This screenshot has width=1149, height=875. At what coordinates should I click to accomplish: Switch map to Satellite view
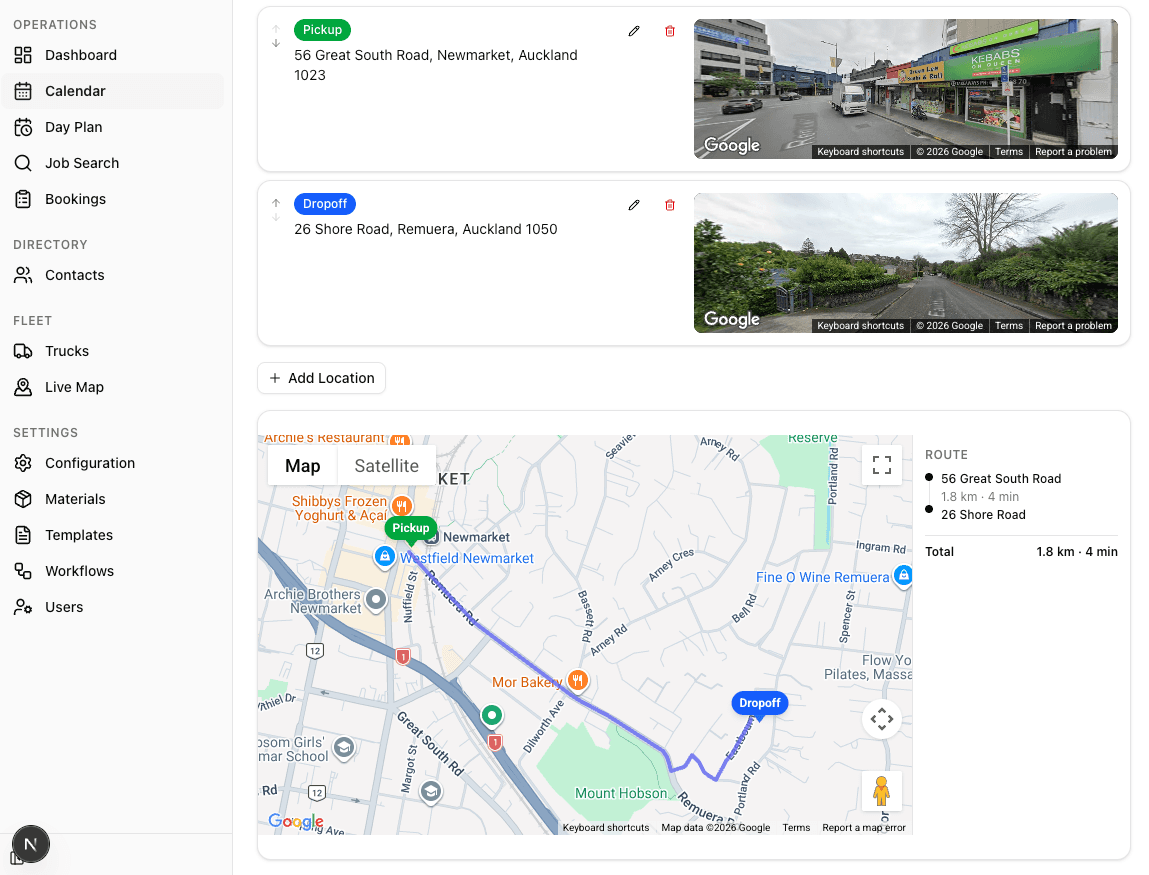(386, 466)
